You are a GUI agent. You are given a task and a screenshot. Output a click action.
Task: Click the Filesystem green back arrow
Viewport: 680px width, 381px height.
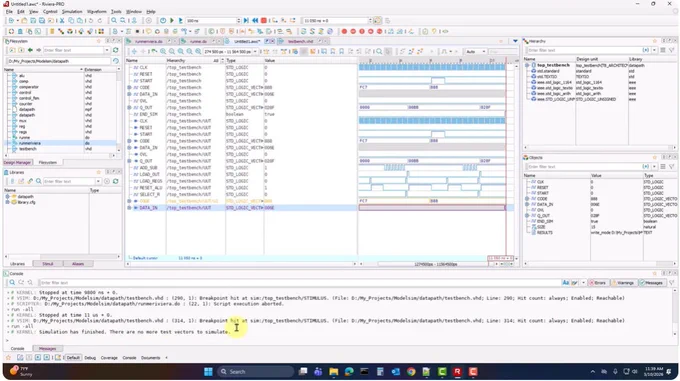click(x=30, y=50)
